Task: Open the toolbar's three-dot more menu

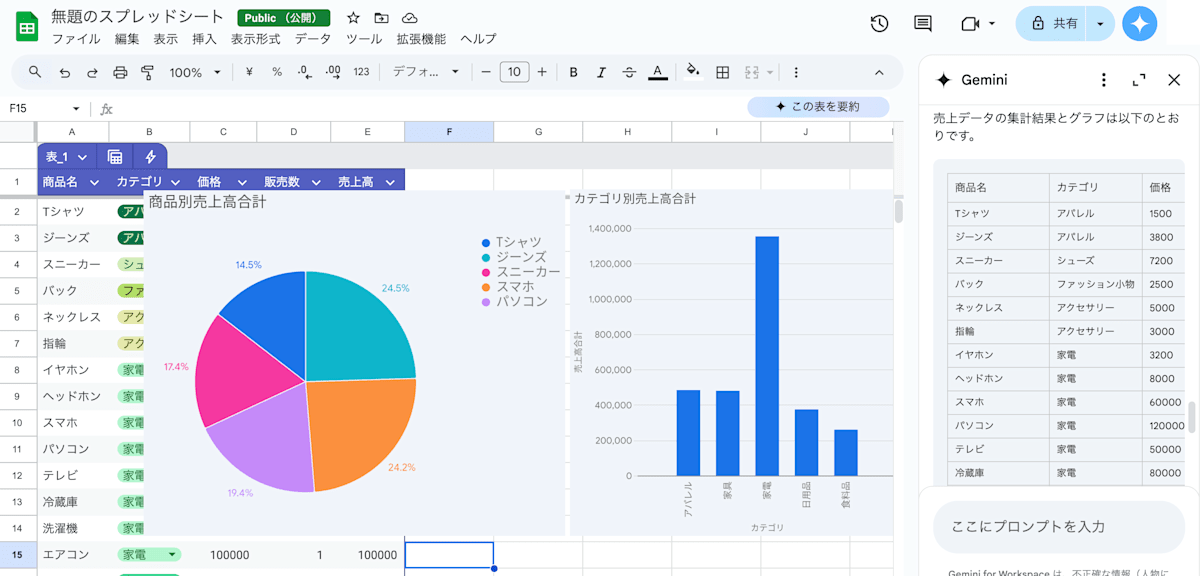Action: [x=796, y=72]
